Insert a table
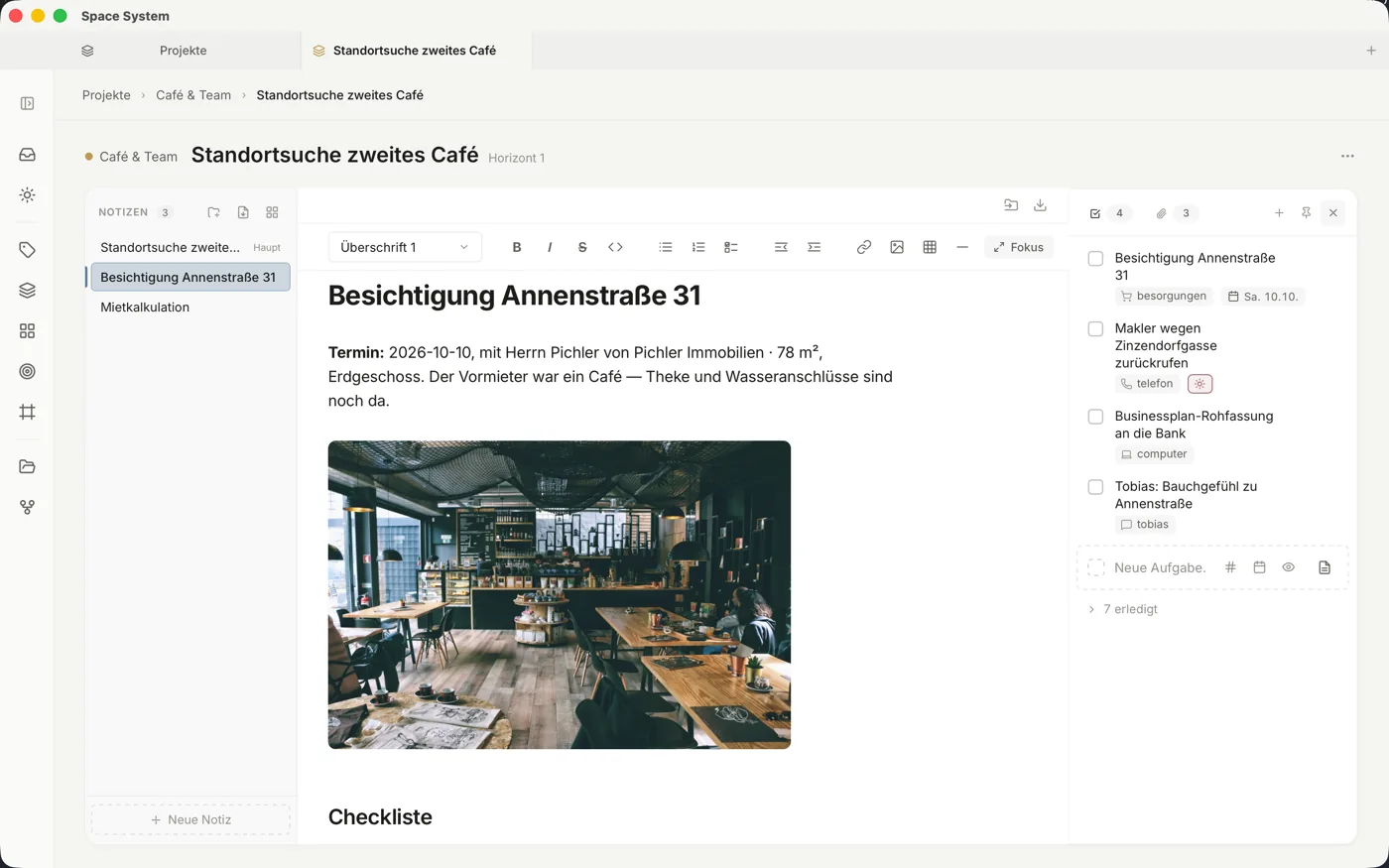Screen dimensions: 1389x868 coord(930,247)
